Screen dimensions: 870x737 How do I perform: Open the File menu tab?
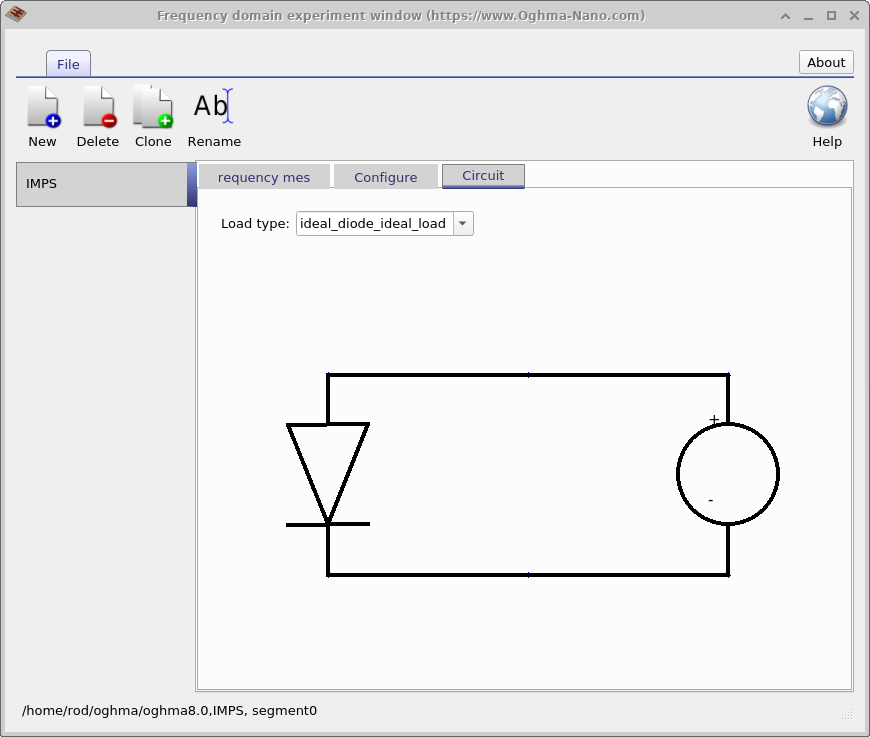tap(68, 63)
